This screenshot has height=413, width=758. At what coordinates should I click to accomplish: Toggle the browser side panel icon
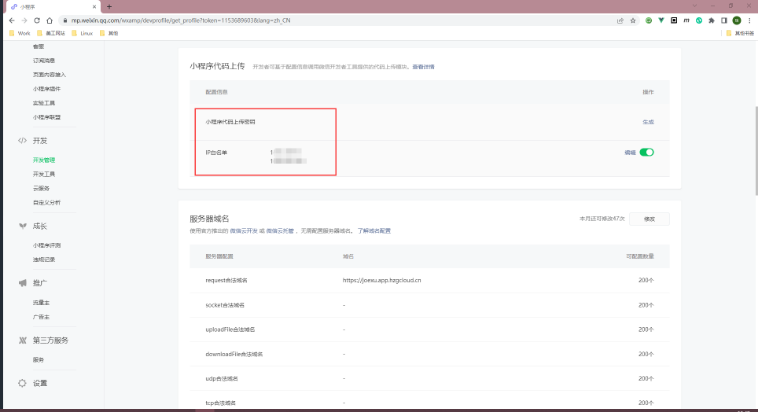pyautogui.click(x=724, y=20)
